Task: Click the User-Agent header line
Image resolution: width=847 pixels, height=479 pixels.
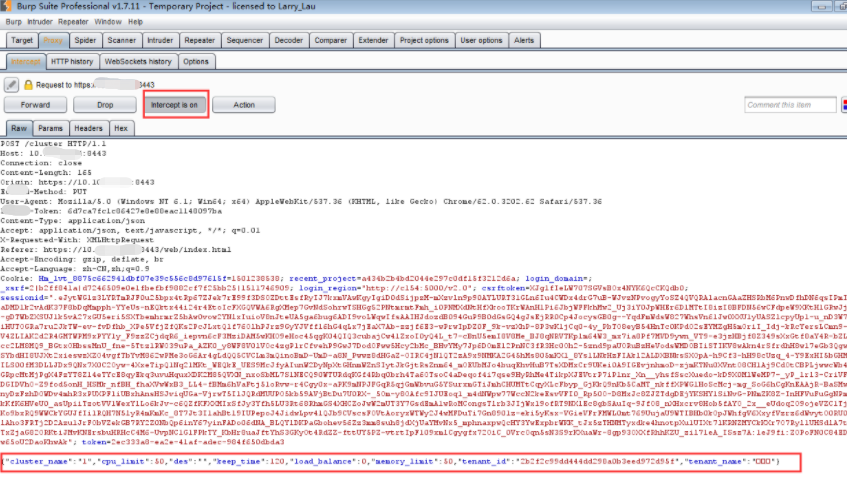Action: pos(301,201)
